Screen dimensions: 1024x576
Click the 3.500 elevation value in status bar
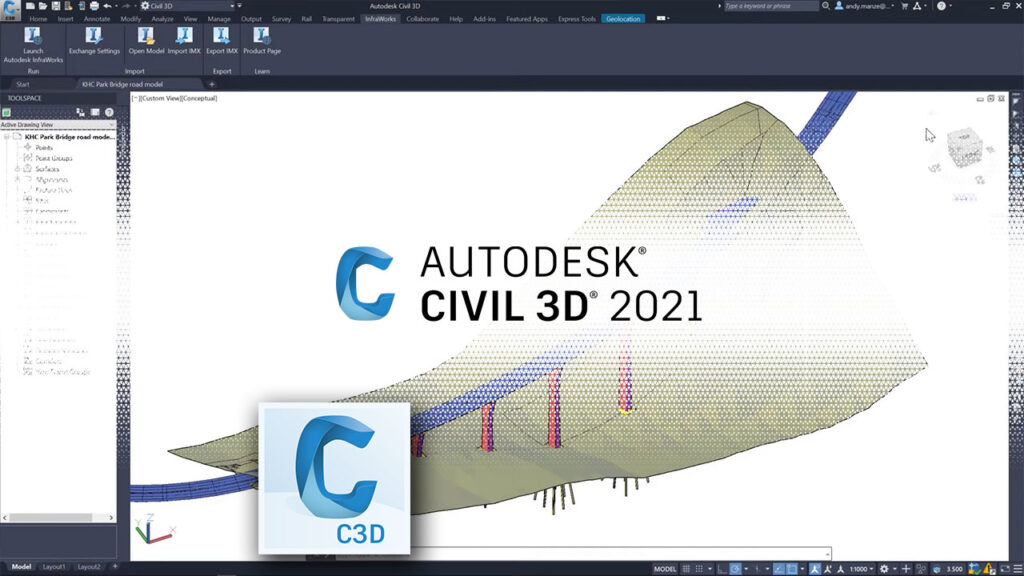coord(955,569)
